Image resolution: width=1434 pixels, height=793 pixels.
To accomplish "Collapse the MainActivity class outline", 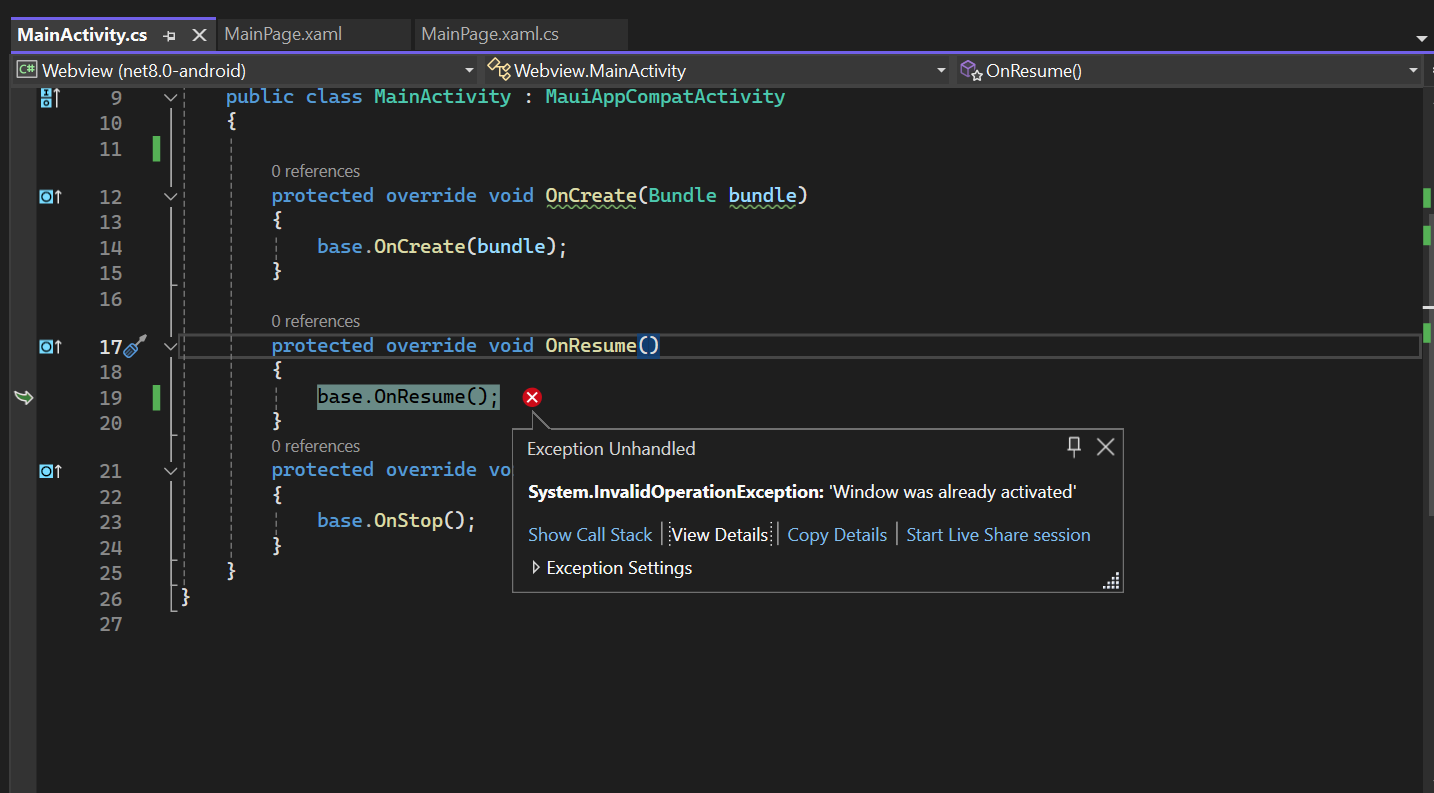I will 170,98.
